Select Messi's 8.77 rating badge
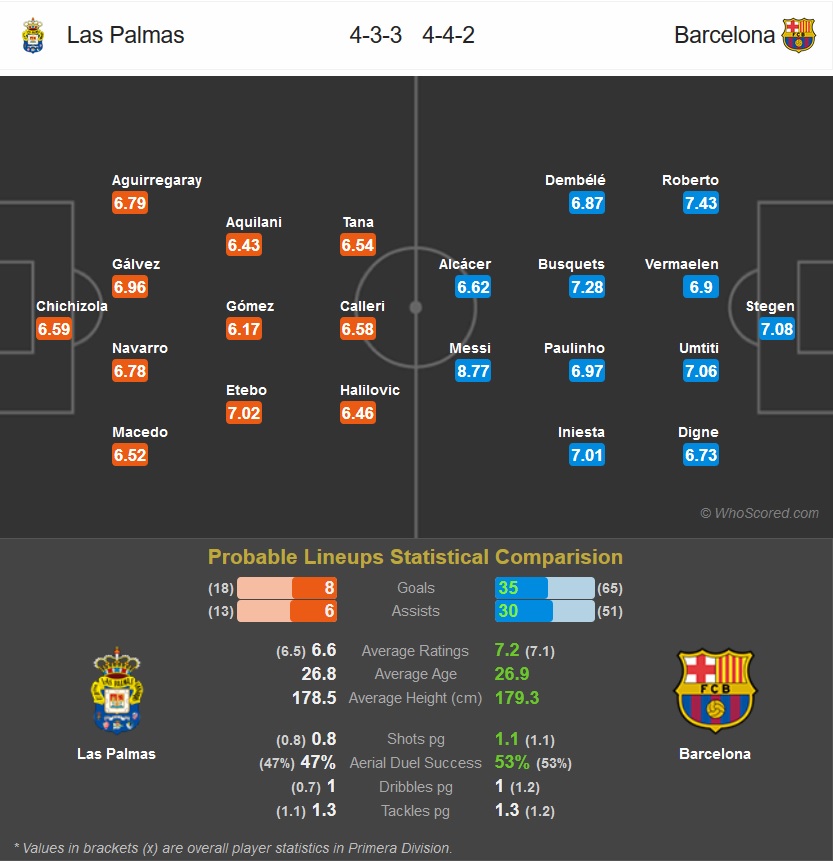Viewport: 833px width, 861px height. click(473, 371)
